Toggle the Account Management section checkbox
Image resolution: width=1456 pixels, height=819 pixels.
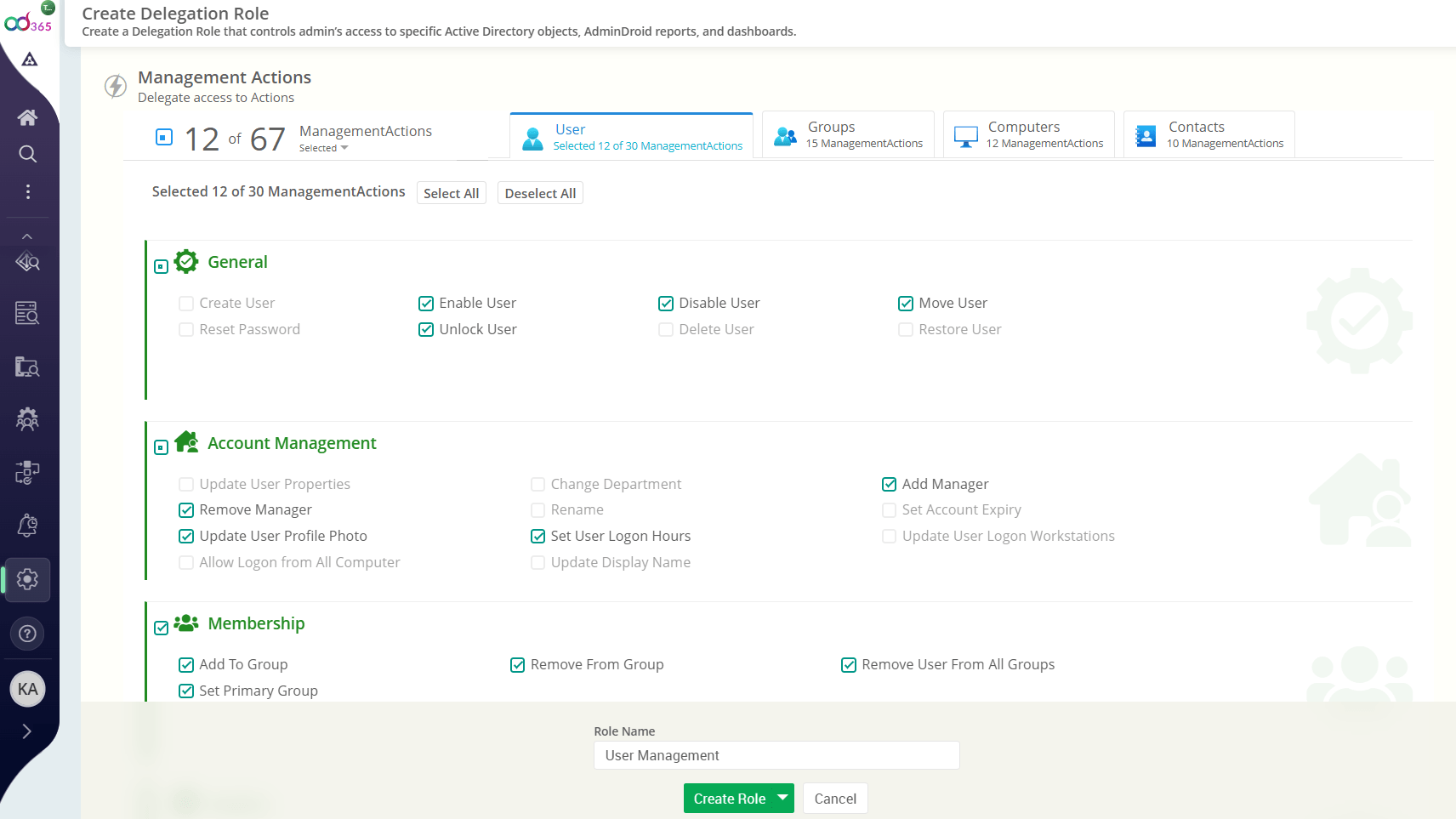pyautogui.click(x=161, y=447)
